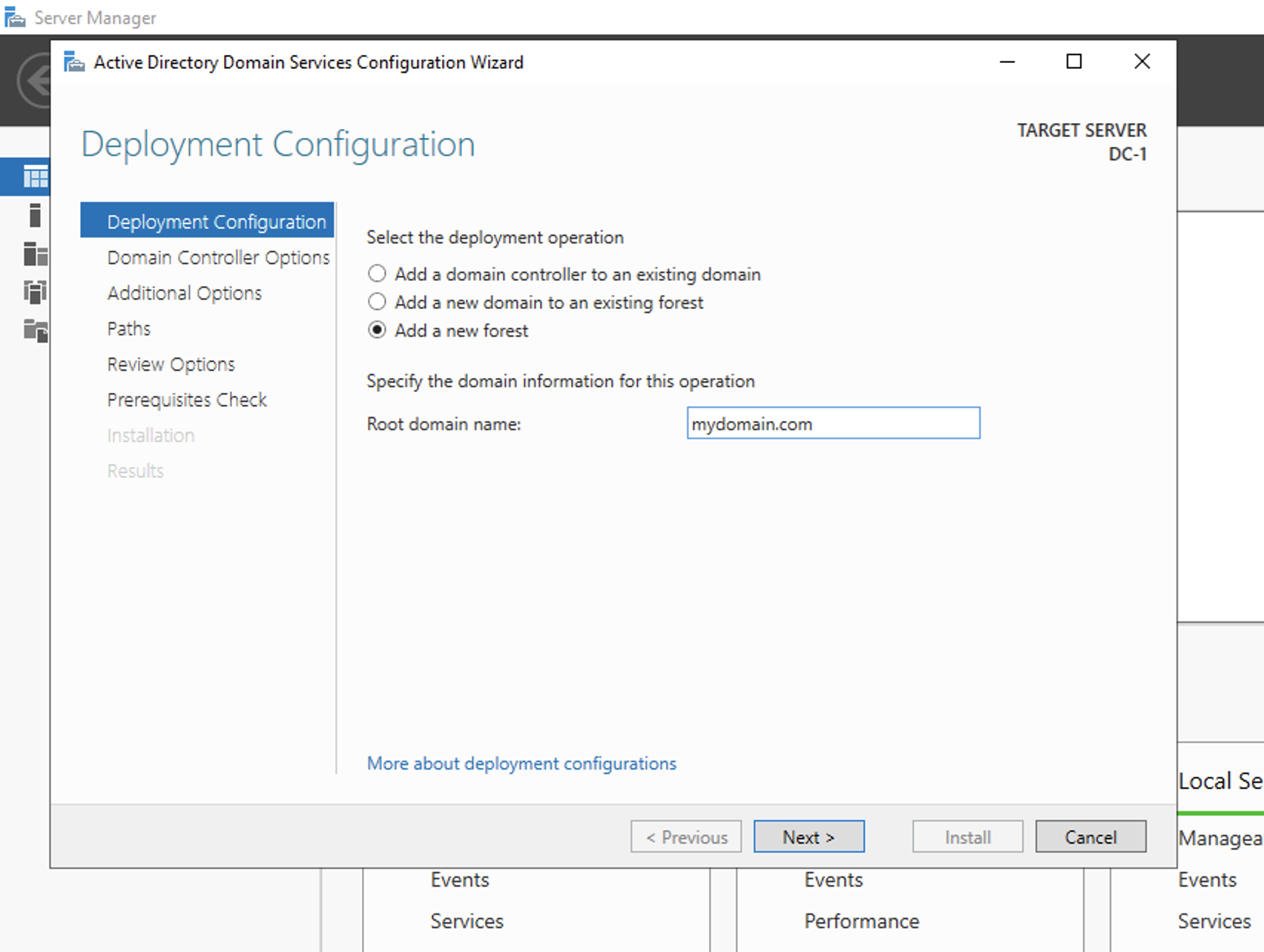The image size is (1264, 952).
Task: Focus the Root domain name field
Action: (x=833, y=423)
